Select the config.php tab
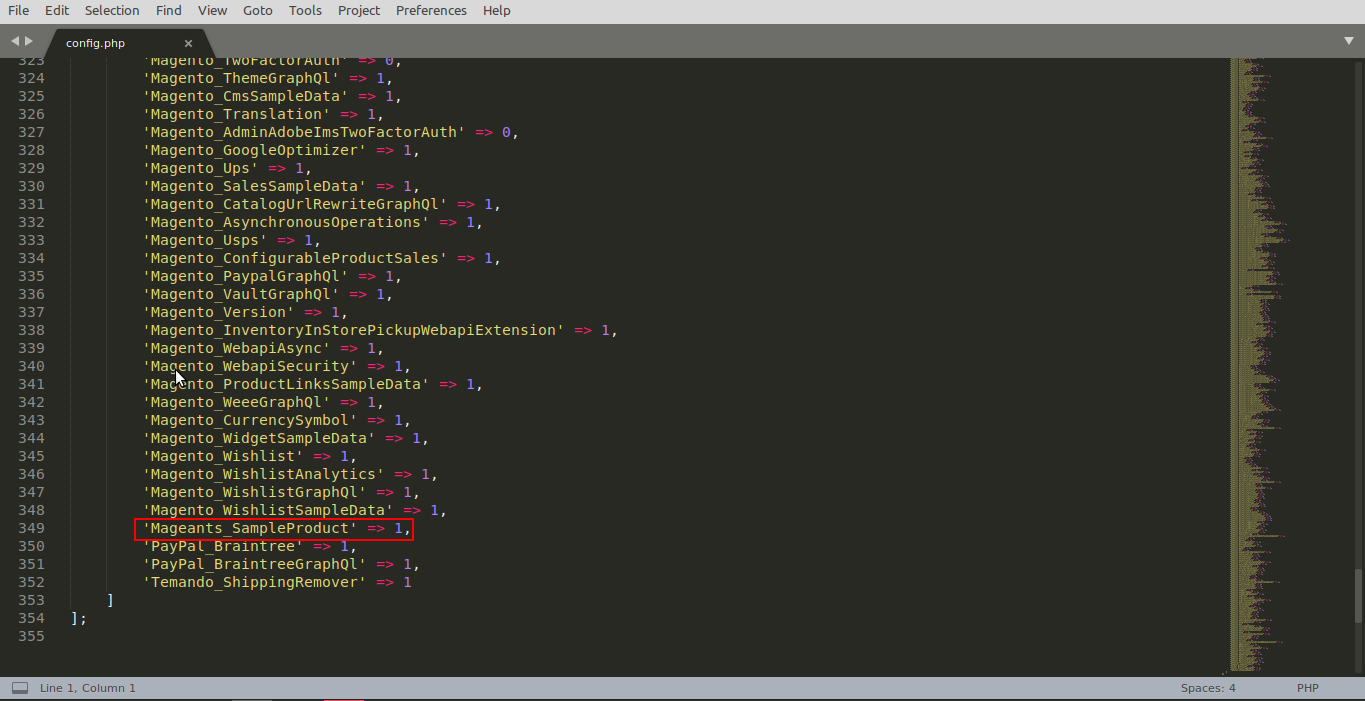 coord(96,43)
